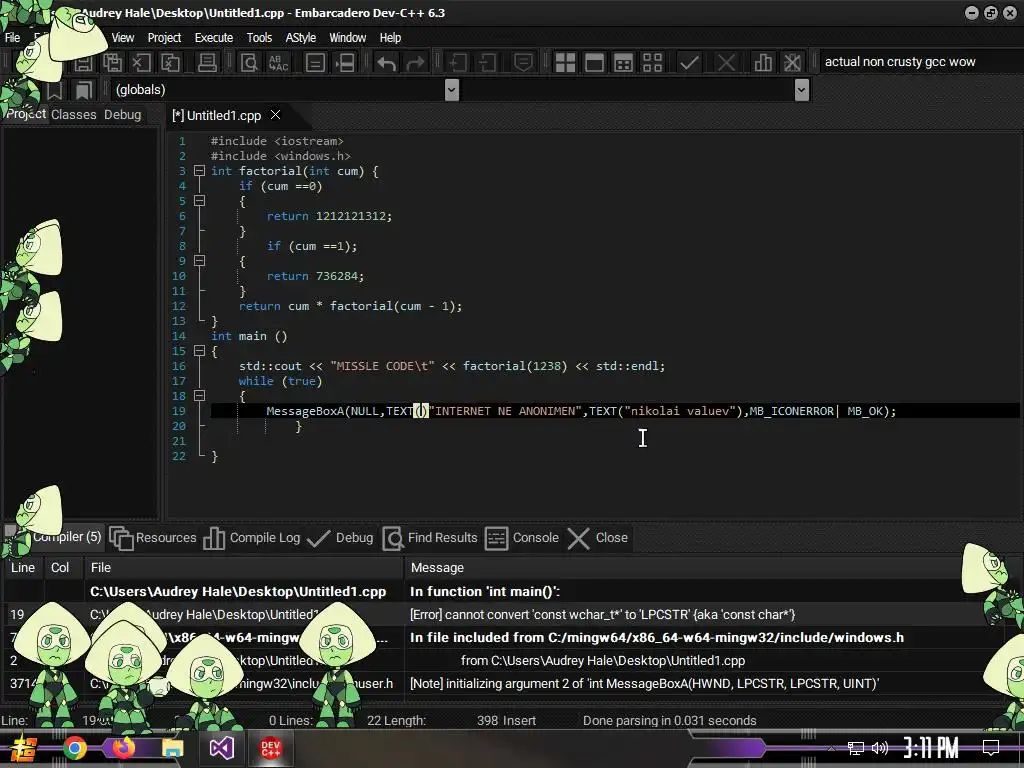Image resolution: width=1024 pixels, height=768 pixels.
Task: Start debugging with checkmark toolbar icon
Action: pos(689,63)
